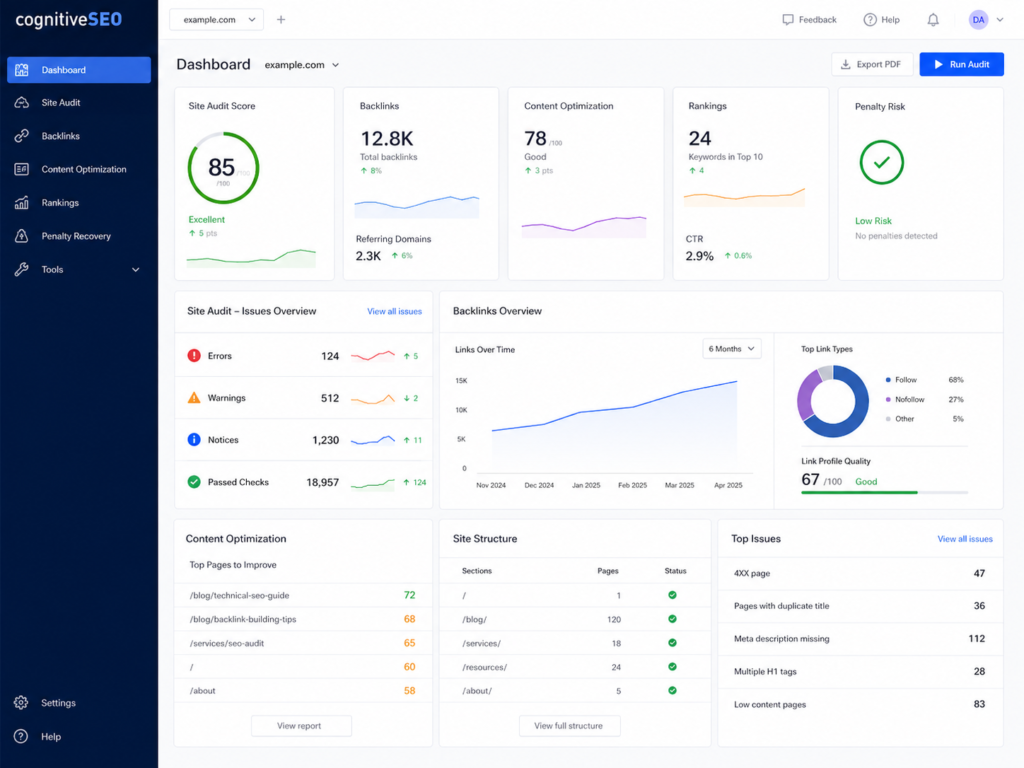Click the Site Audit sidebar icon
This screenshot has width=1024, height=768.
22,103
